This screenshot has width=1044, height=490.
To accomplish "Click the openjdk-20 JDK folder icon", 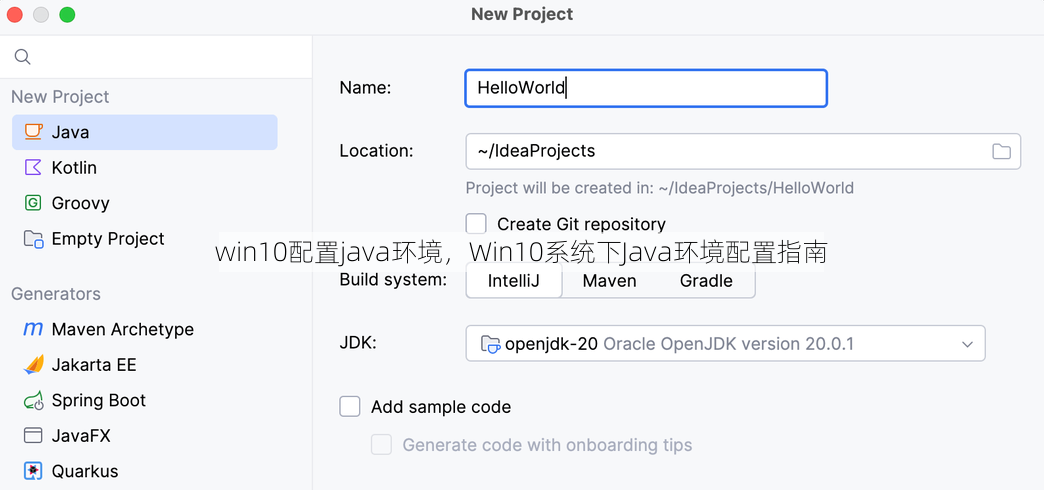I will (490, 344).
